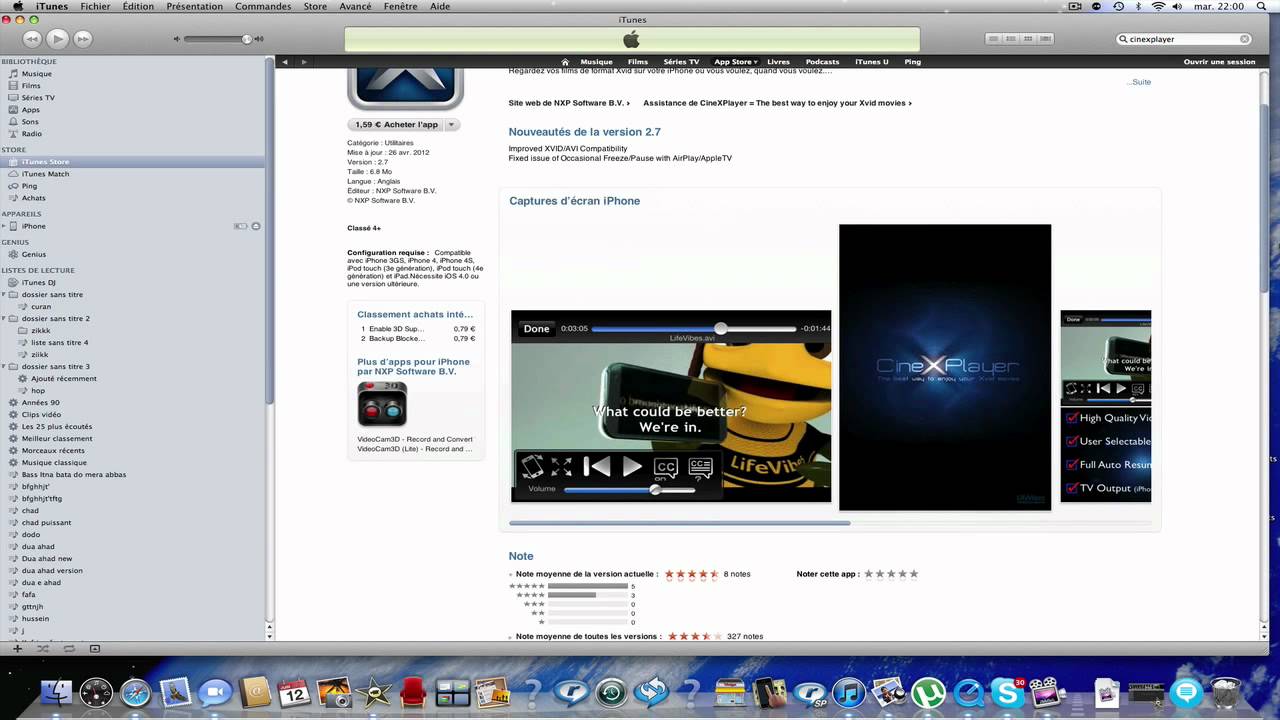Select the 'Les 25 plus écoutés' playlist
1280x720 pixels.
pos(56,427)
